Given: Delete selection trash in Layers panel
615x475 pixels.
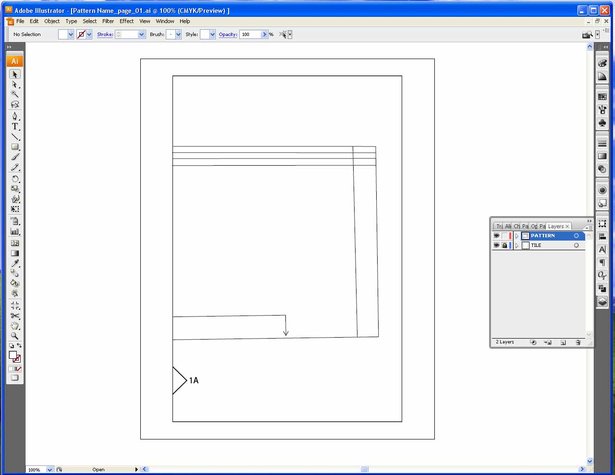Looking at the screenshot, I should (x=578, y=342).
